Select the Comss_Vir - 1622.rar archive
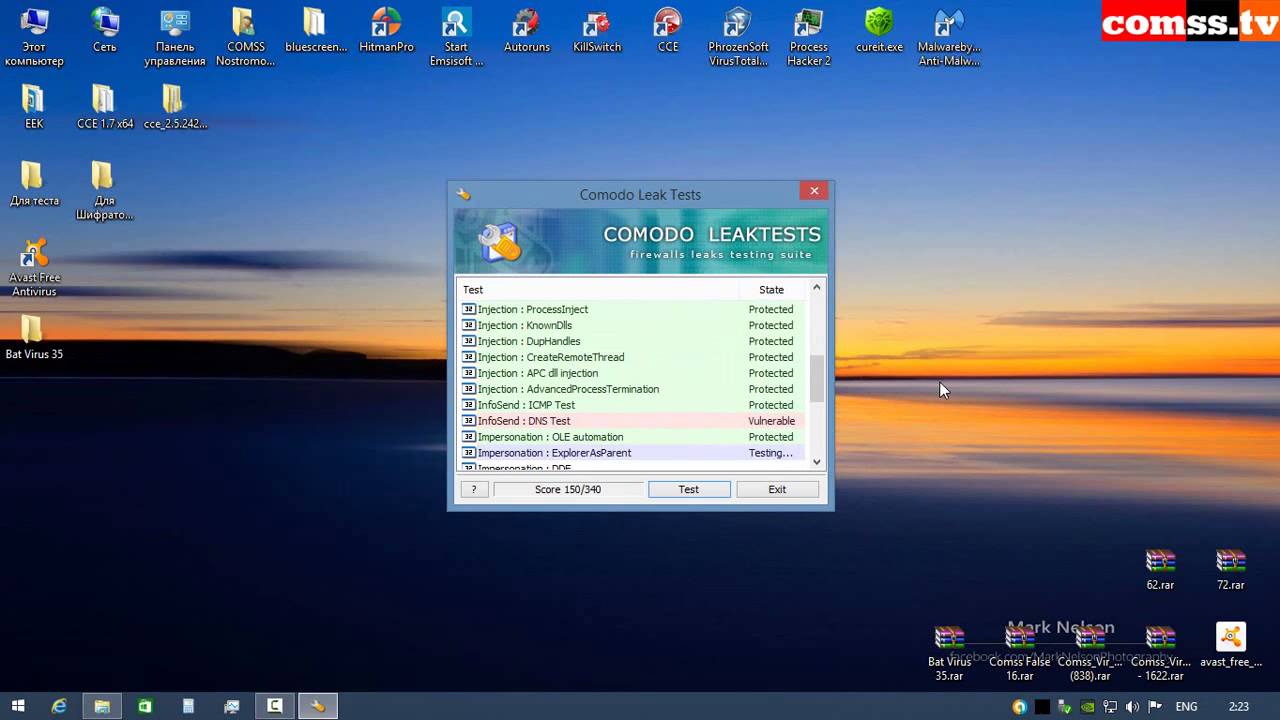 tap(1161, 652)
